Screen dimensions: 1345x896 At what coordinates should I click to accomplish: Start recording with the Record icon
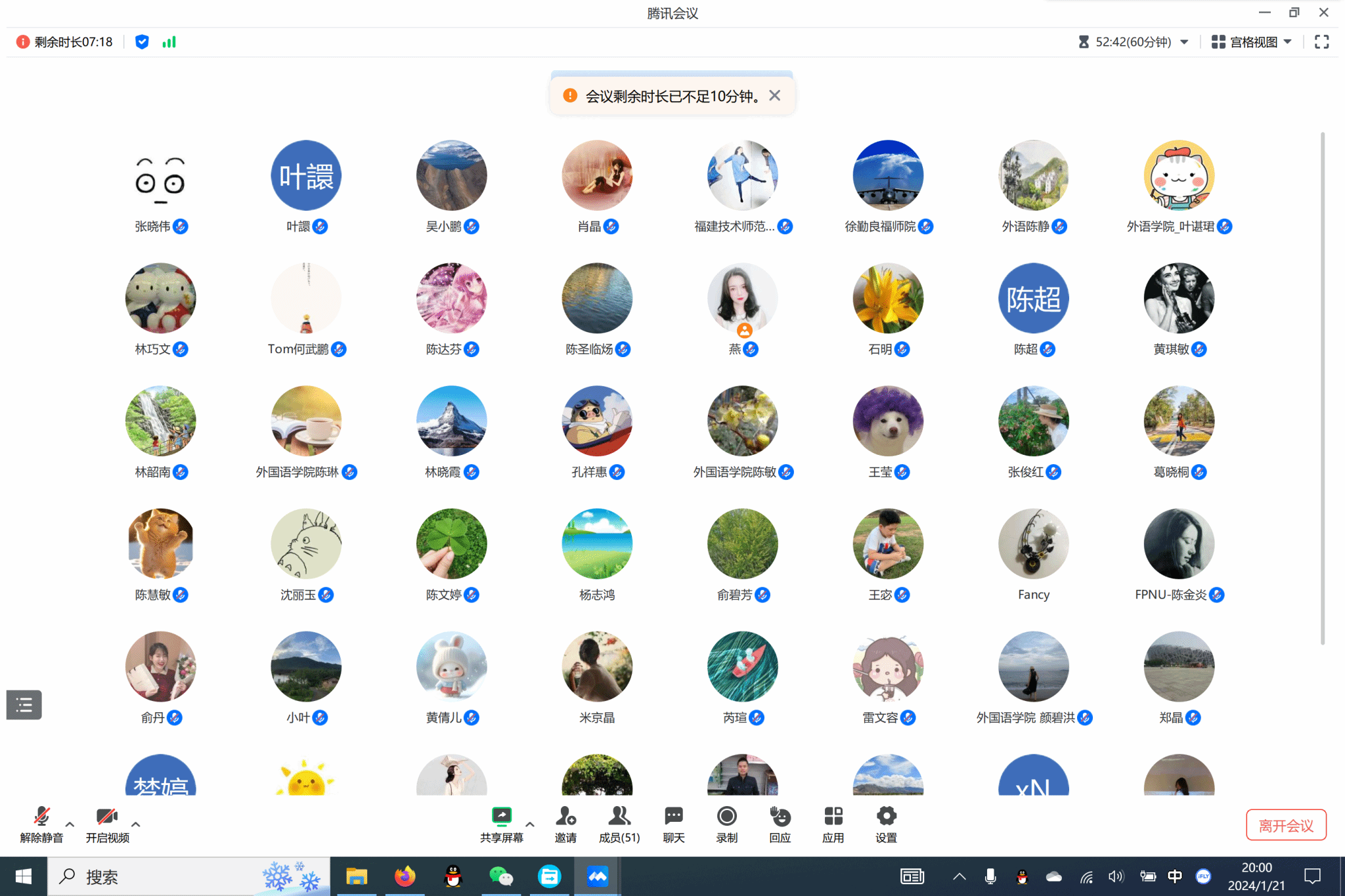[726, 817]
